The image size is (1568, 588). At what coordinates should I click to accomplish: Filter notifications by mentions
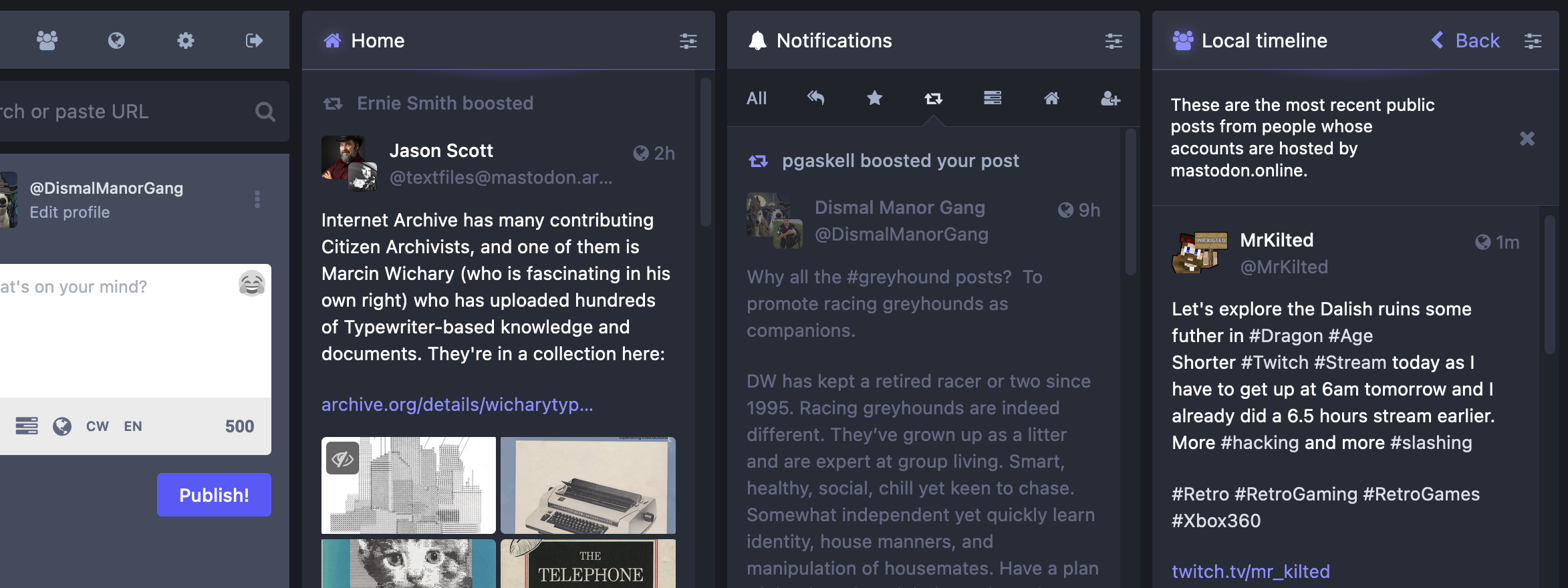click(x=815, y=99)
